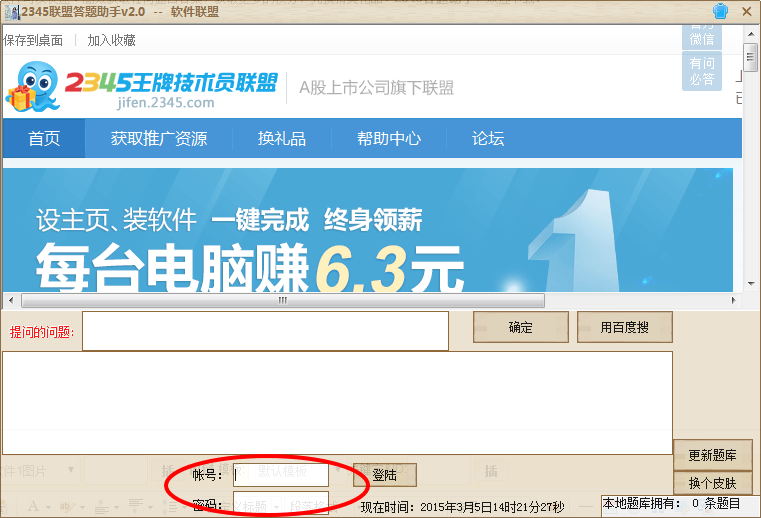
Task: Go to 换礼品 tab
Action: coord(282,138)
